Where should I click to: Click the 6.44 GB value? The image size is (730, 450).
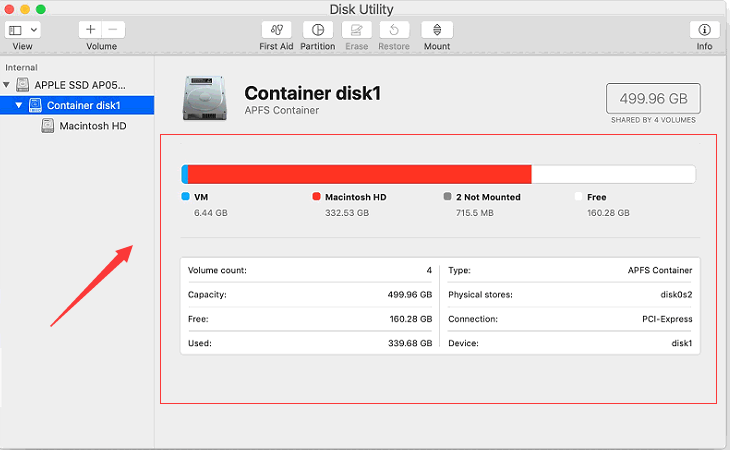[211, 213]
